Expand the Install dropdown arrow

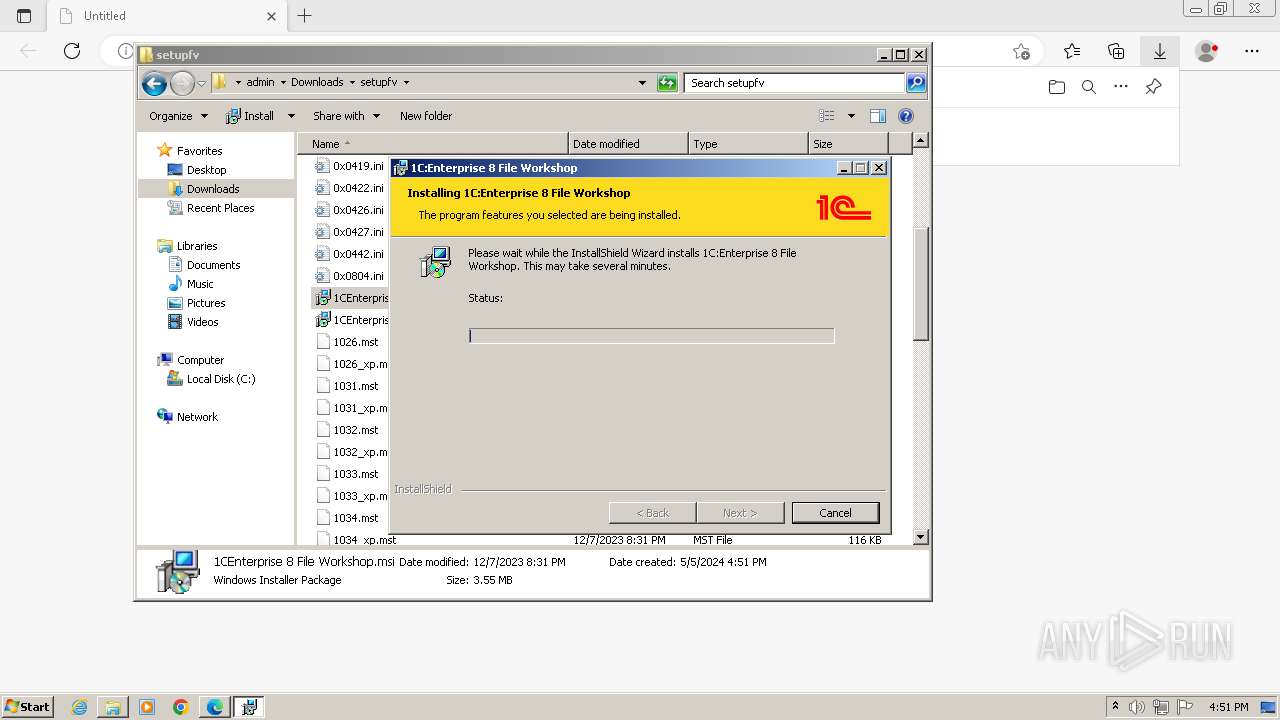click(291, 116)
